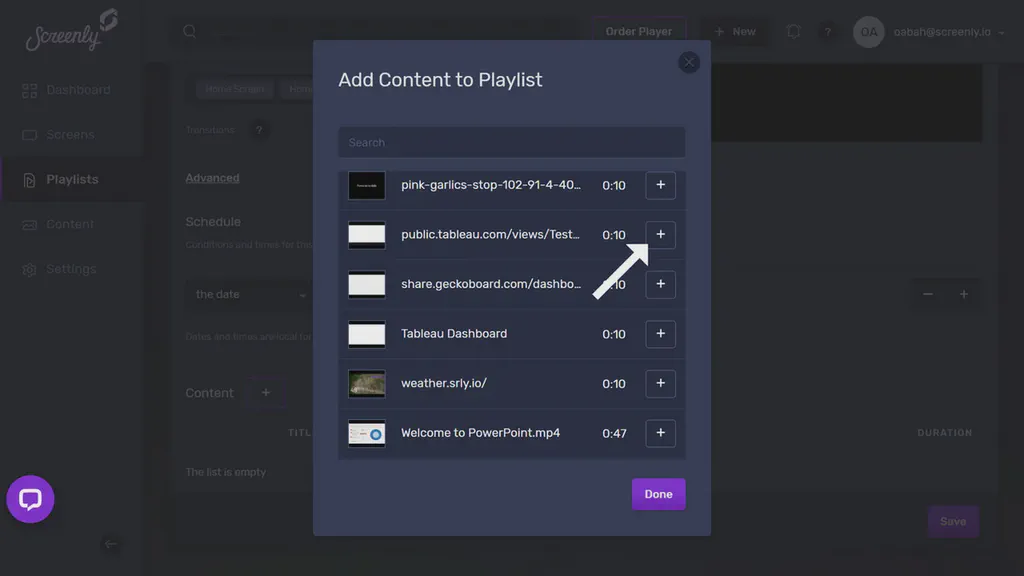This screenshot has height=576, width=1024.
Task: Open the help question mark icon
Action: coord(828,31)
